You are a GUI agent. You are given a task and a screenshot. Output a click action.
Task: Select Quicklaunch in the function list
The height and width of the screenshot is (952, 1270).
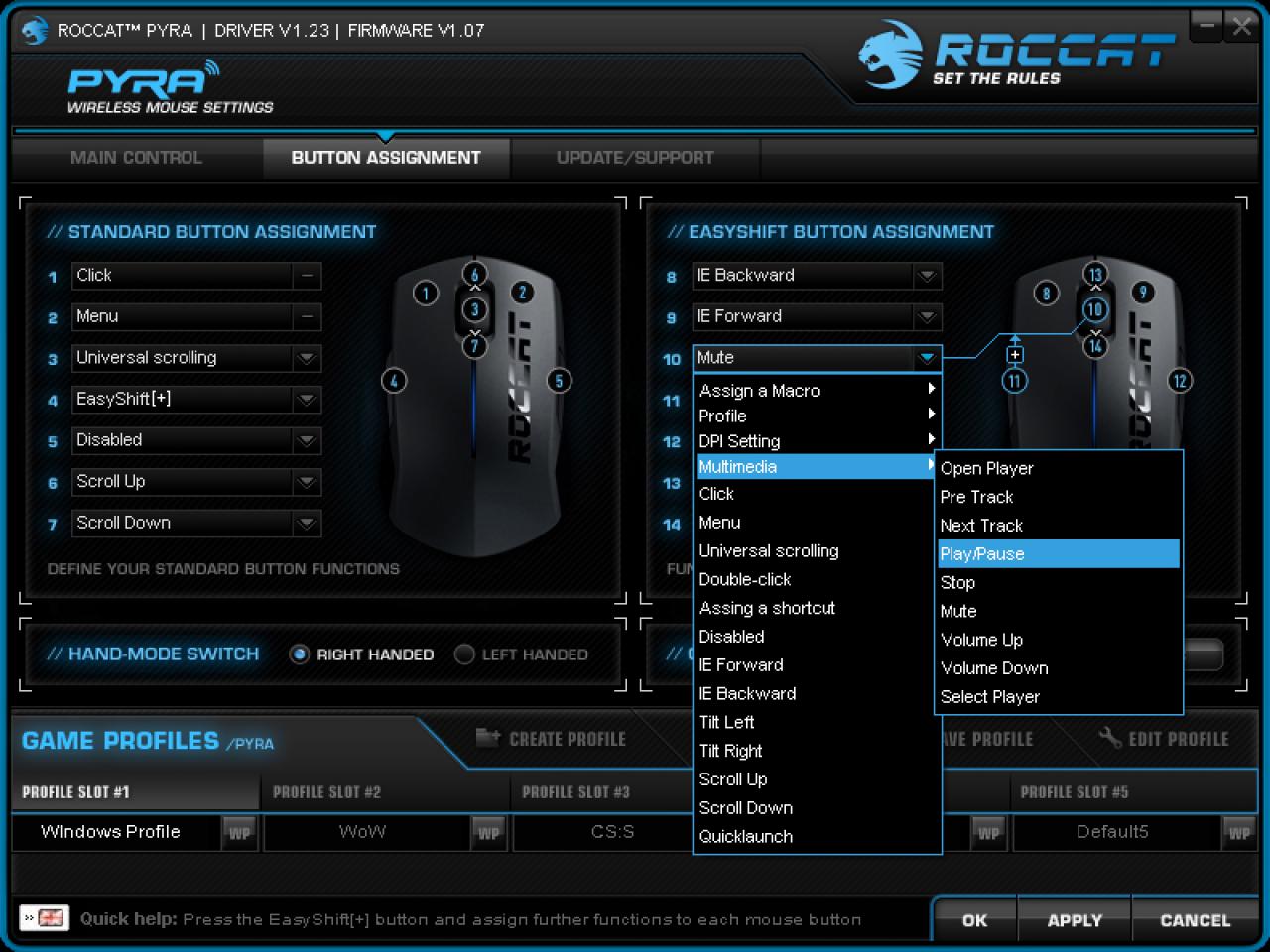817,836
